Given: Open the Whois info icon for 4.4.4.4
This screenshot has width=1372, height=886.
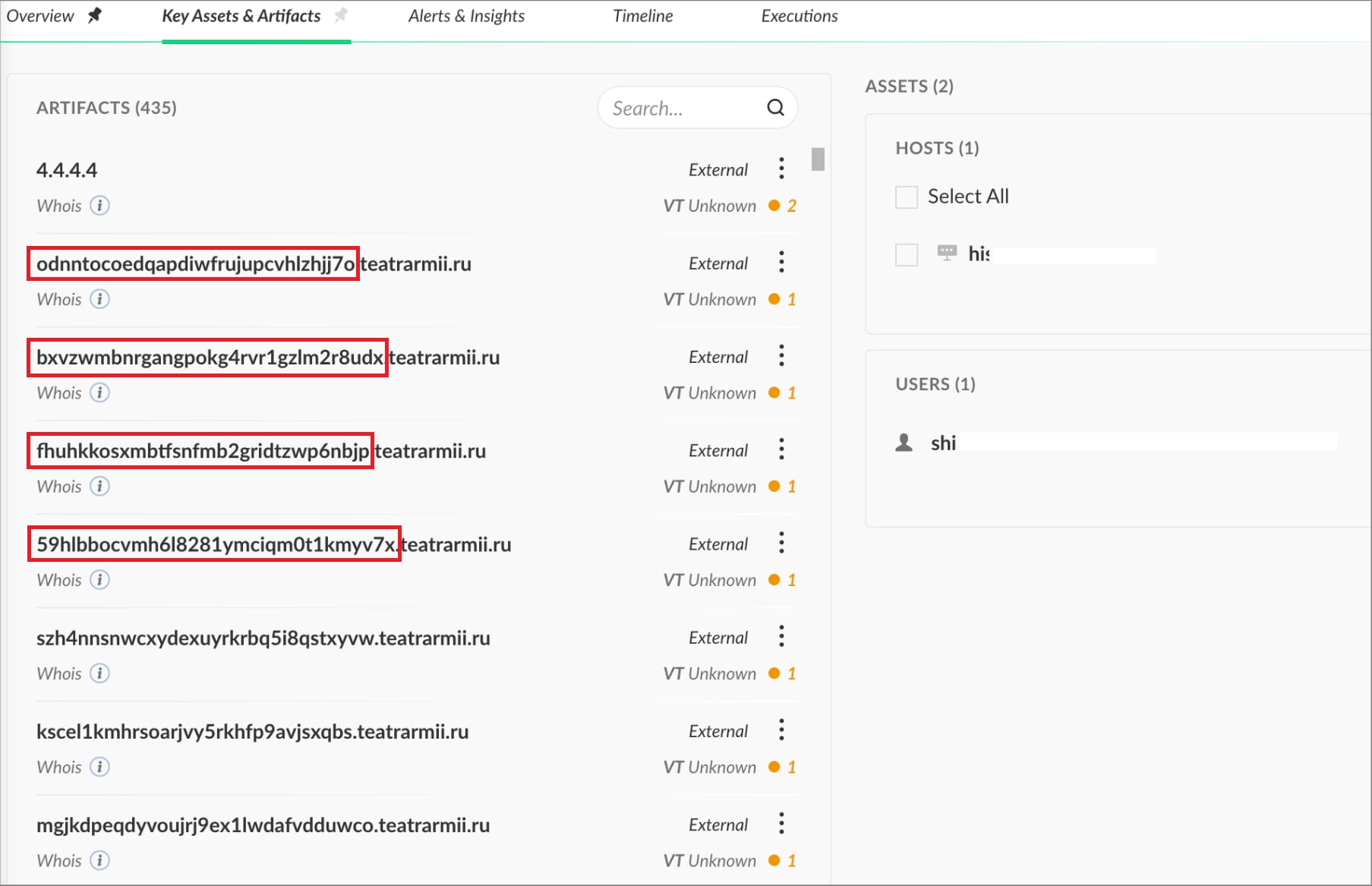Looking at the screenshot, I should tap(99, 206).
